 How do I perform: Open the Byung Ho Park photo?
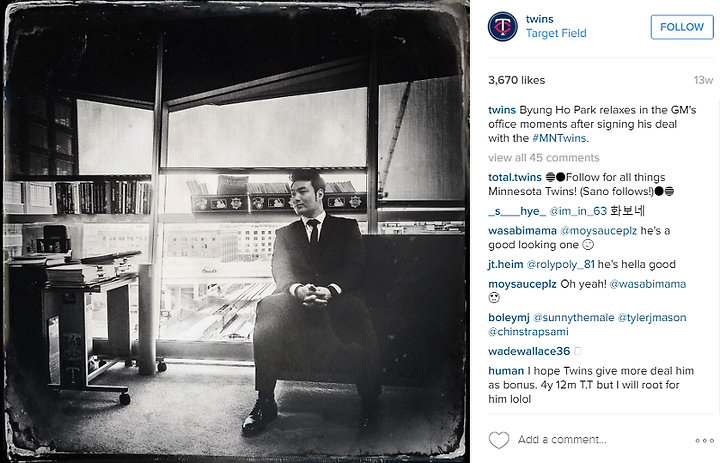[x=235, y=232]
